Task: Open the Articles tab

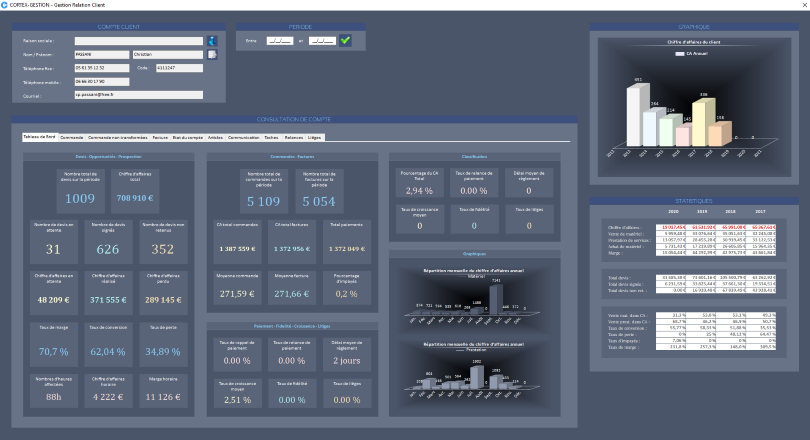Action: (215, 137)
